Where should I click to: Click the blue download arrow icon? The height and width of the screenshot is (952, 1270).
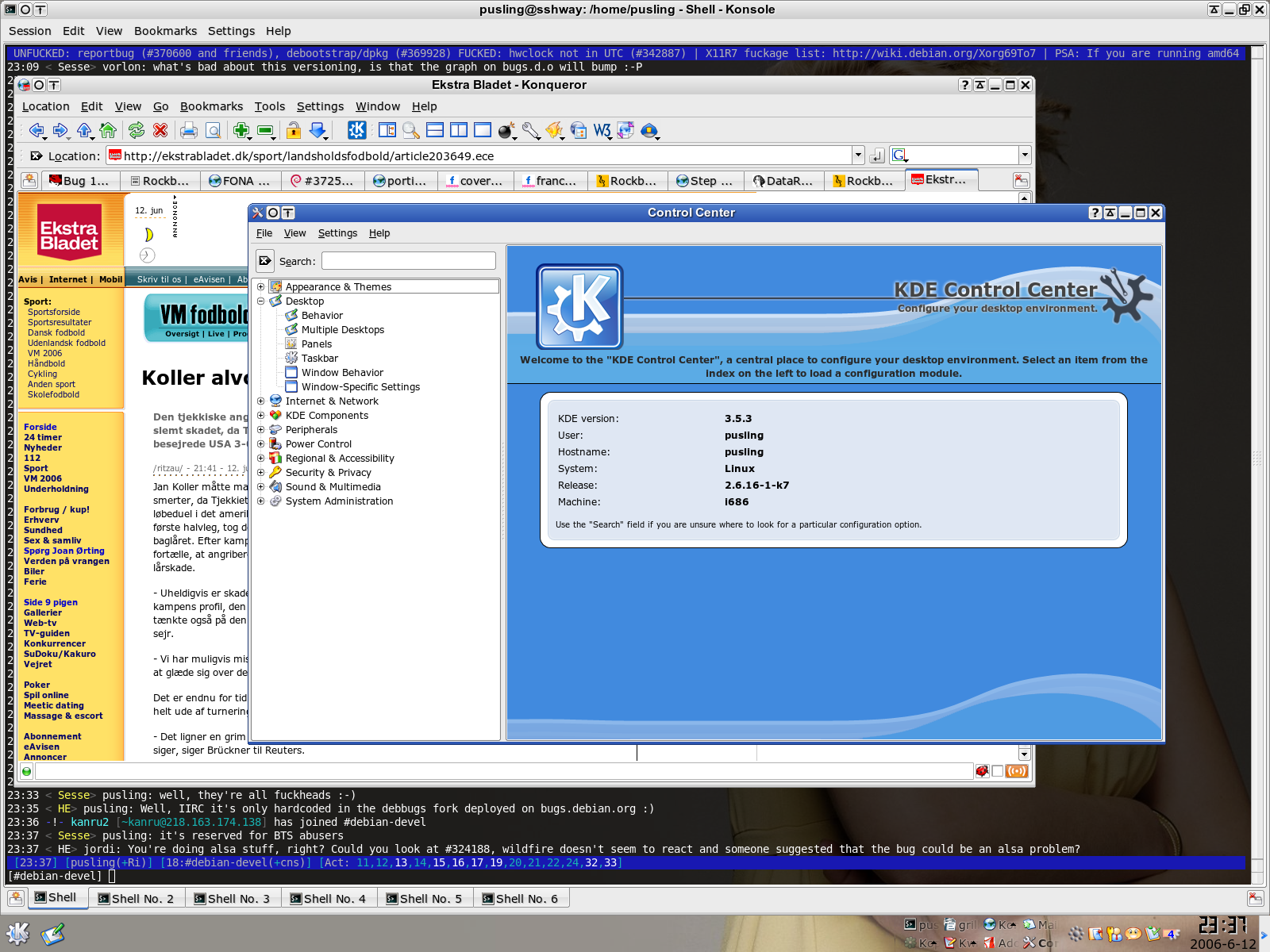coord(317,130)
